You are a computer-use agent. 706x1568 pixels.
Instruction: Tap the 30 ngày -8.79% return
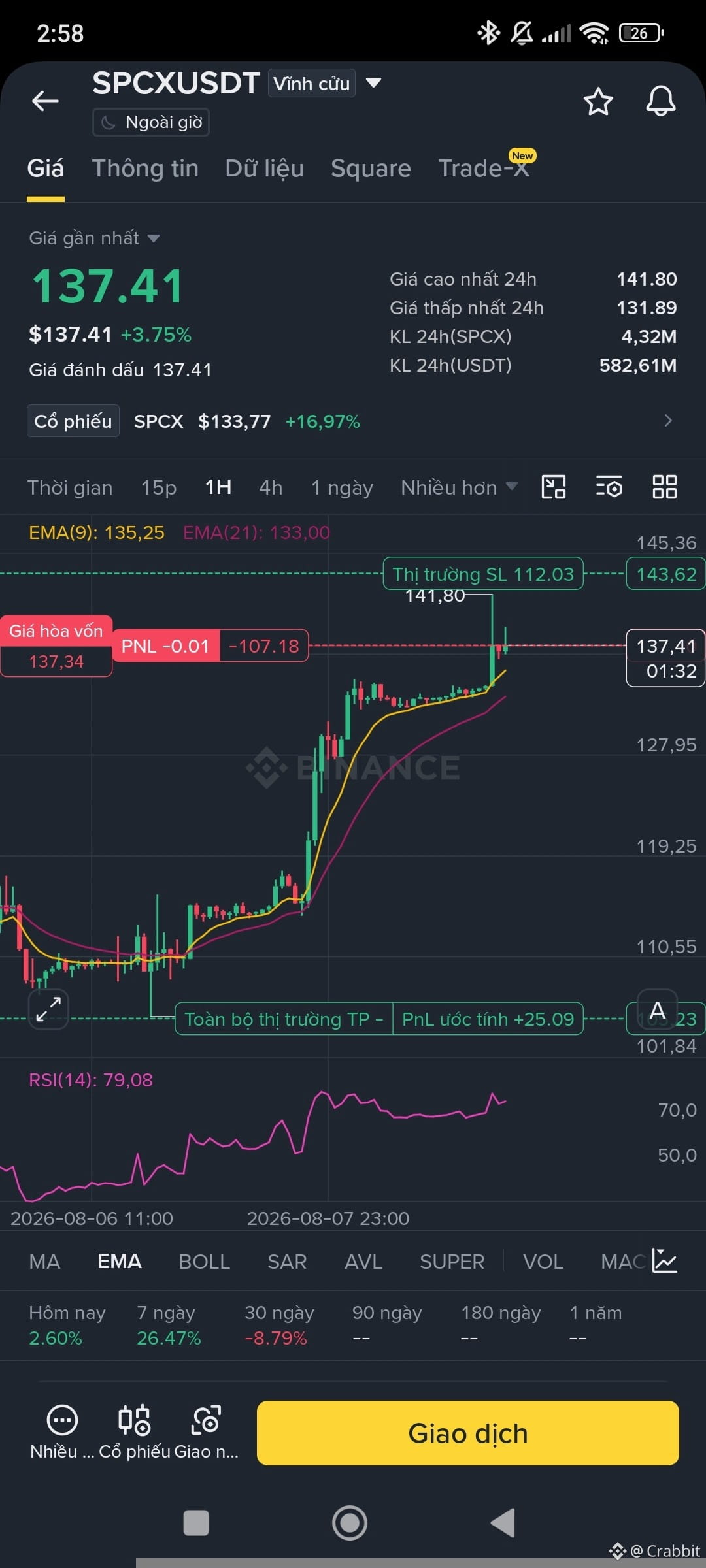[279, 1326]
